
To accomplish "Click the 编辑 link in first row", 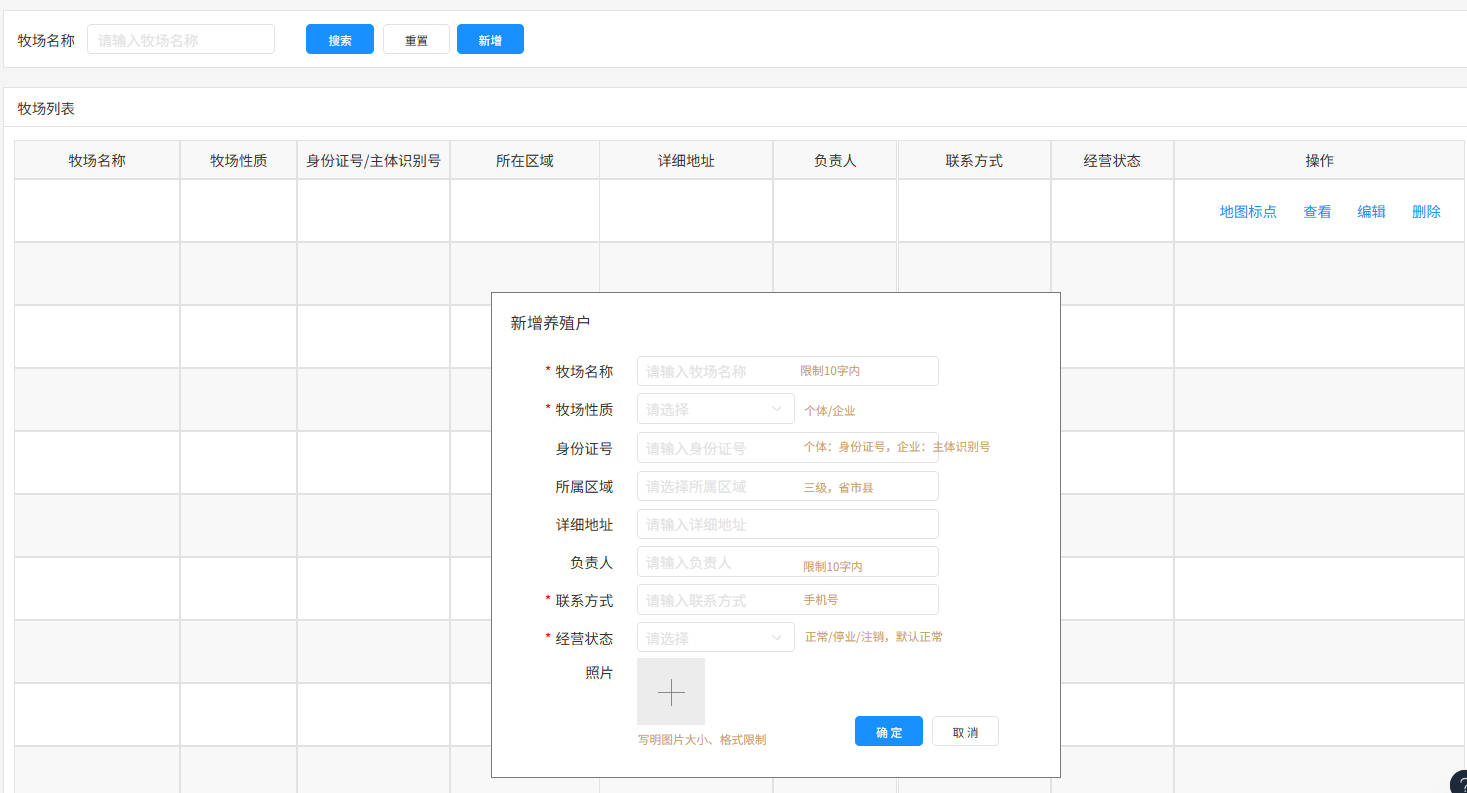I will 1371,211.
